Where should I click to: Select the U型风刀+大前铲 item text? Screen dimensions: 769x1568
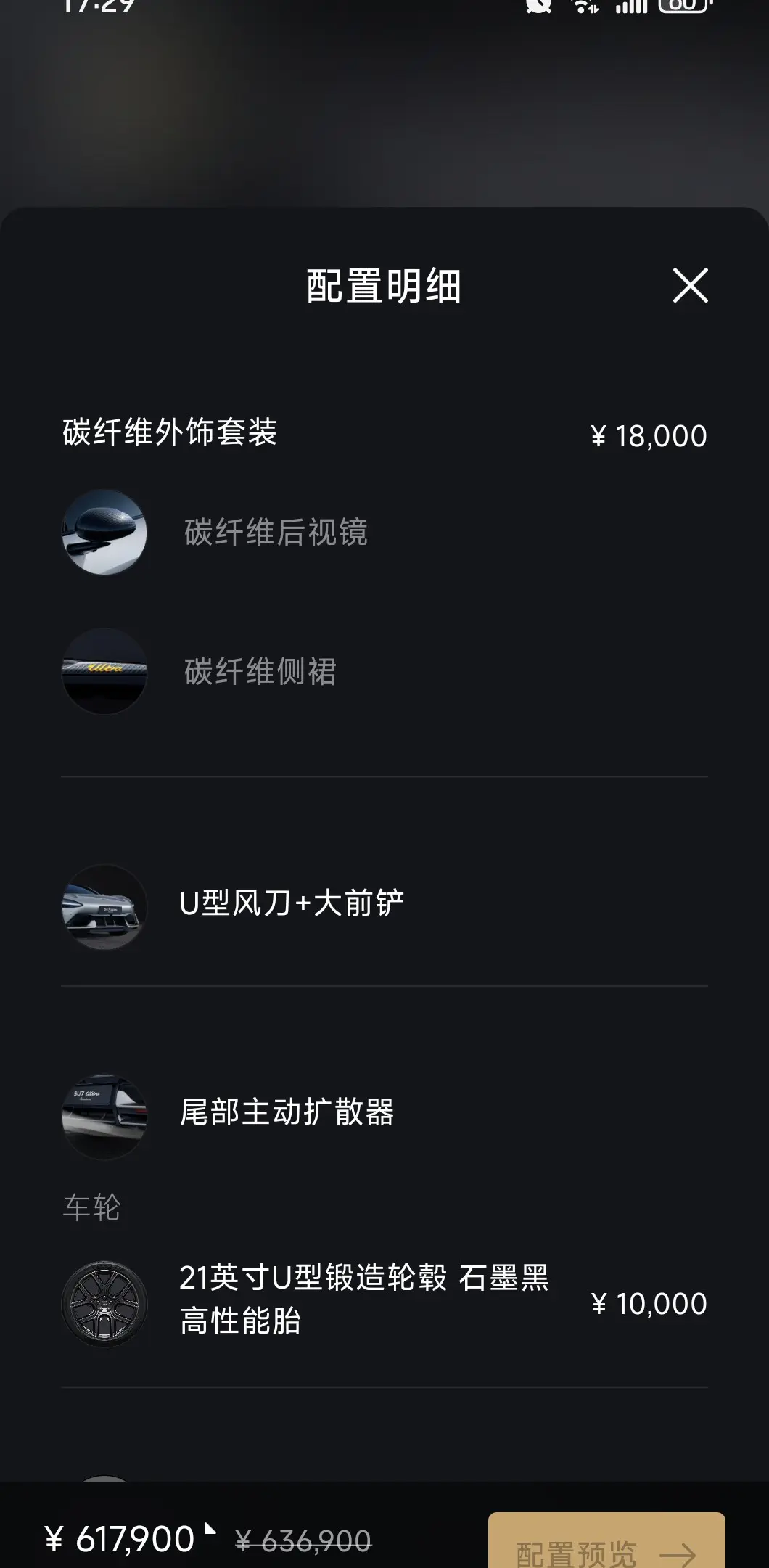point(292,903)
